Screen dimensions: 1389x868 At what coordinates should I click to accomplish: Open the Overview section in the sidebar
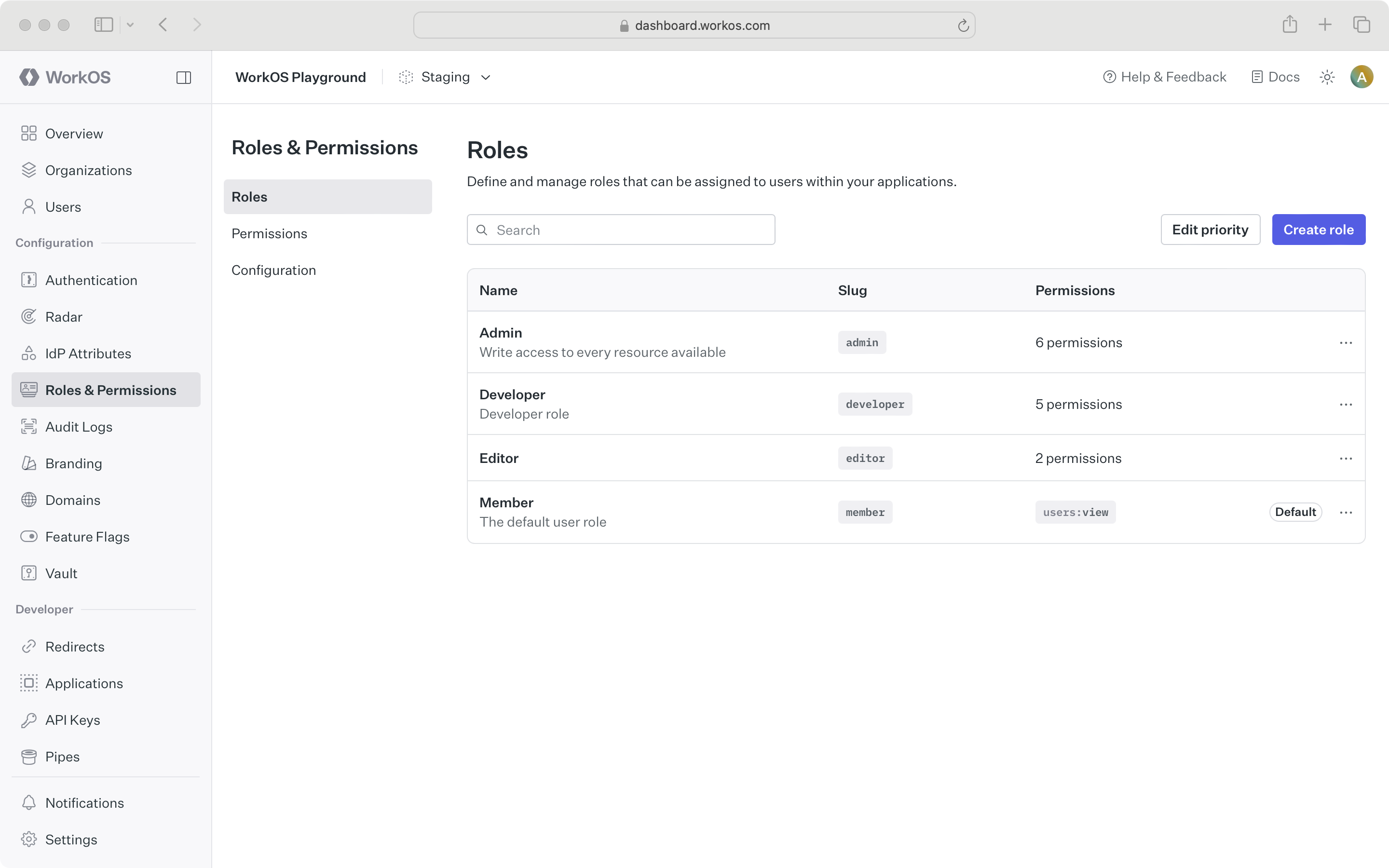73,133
